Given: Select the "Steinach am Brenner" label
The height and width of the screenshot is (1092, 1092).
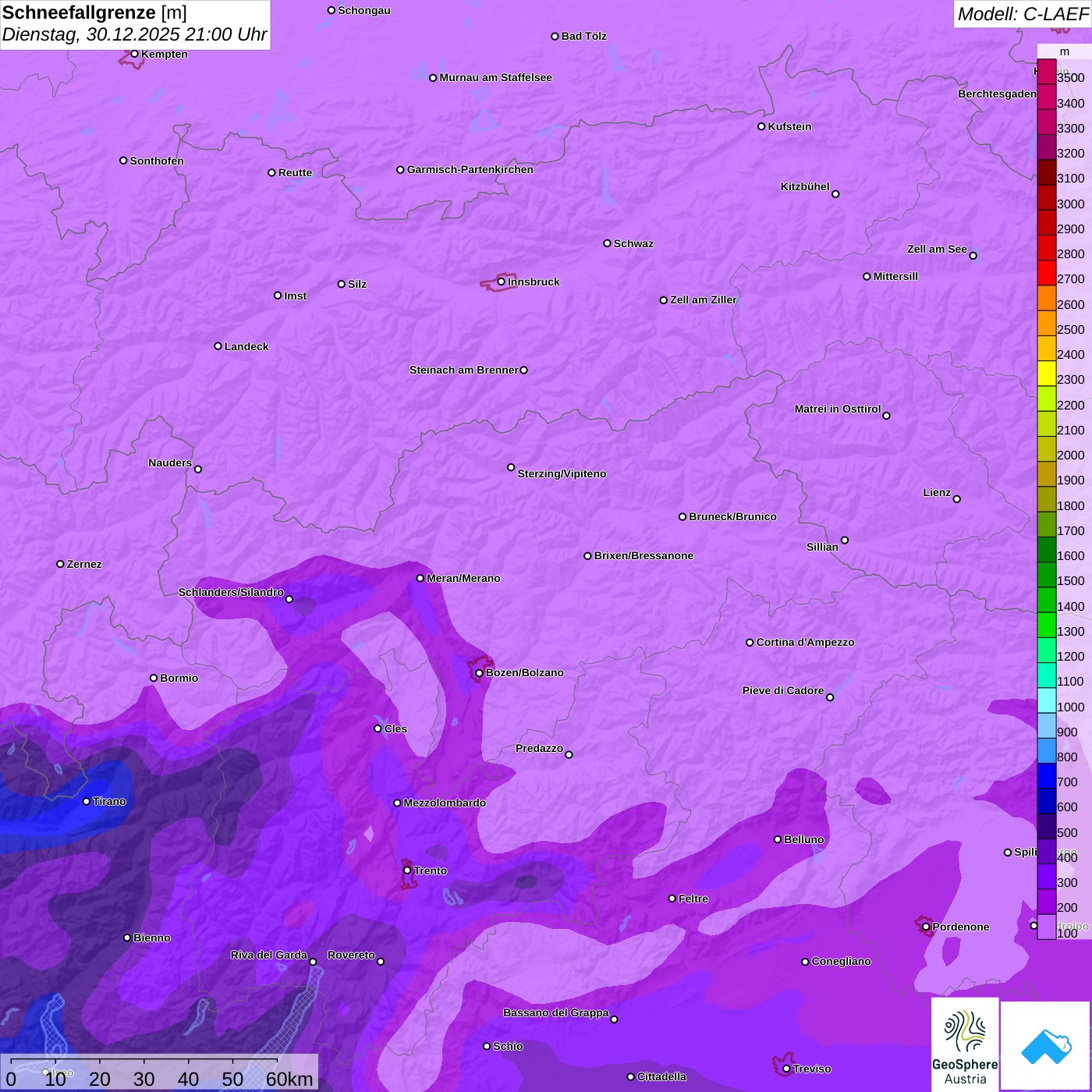Looking at the screenshot, I should point(464,370).
